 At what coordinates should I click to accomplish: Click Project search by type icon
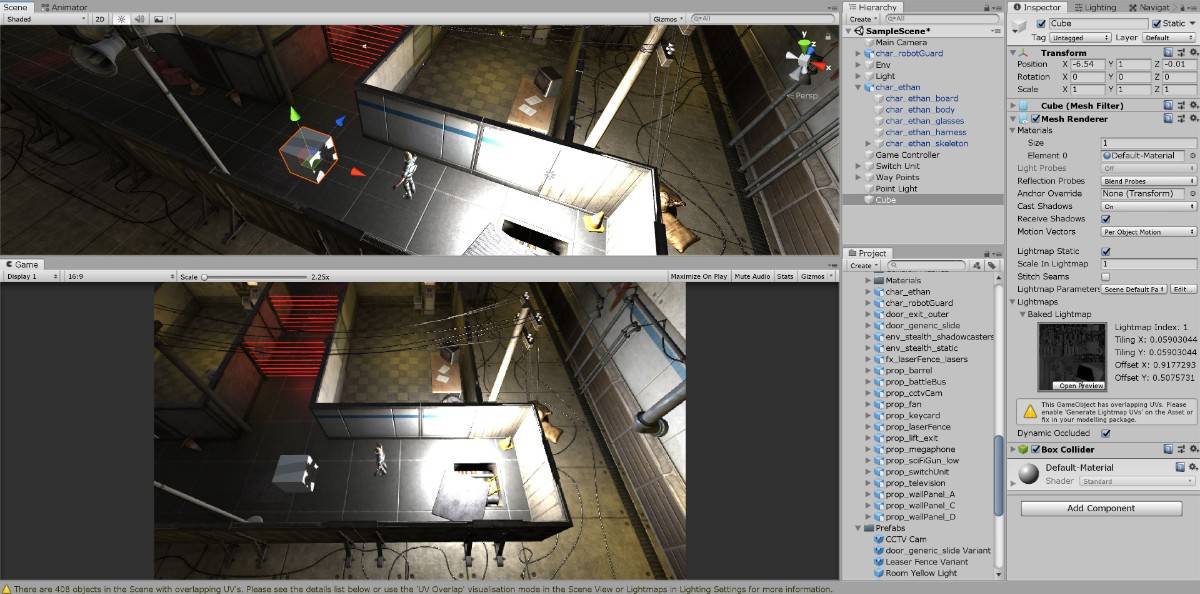(977, 266)
